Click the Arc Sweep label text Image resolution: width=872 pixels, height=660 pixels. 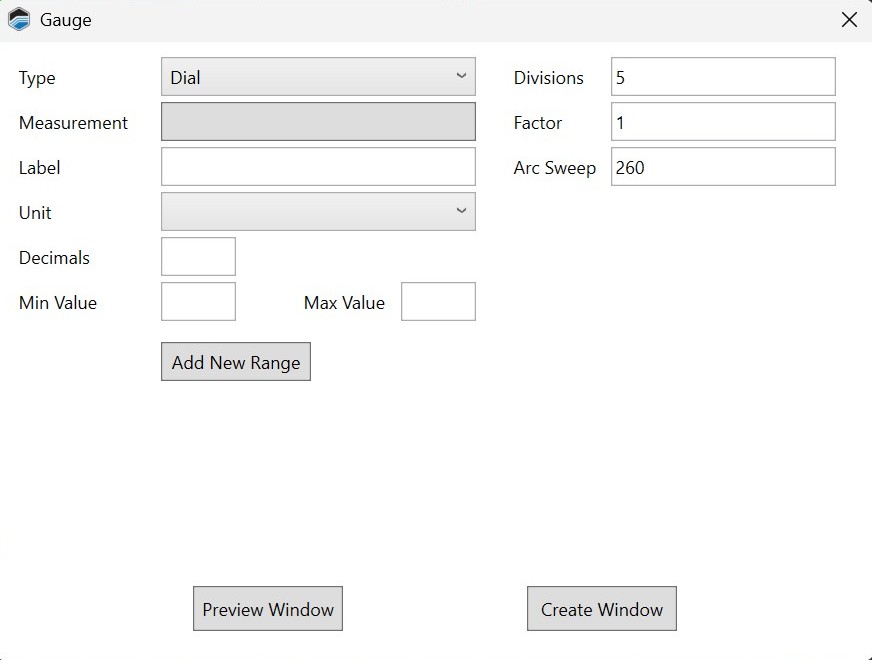[x=554, y=168]
